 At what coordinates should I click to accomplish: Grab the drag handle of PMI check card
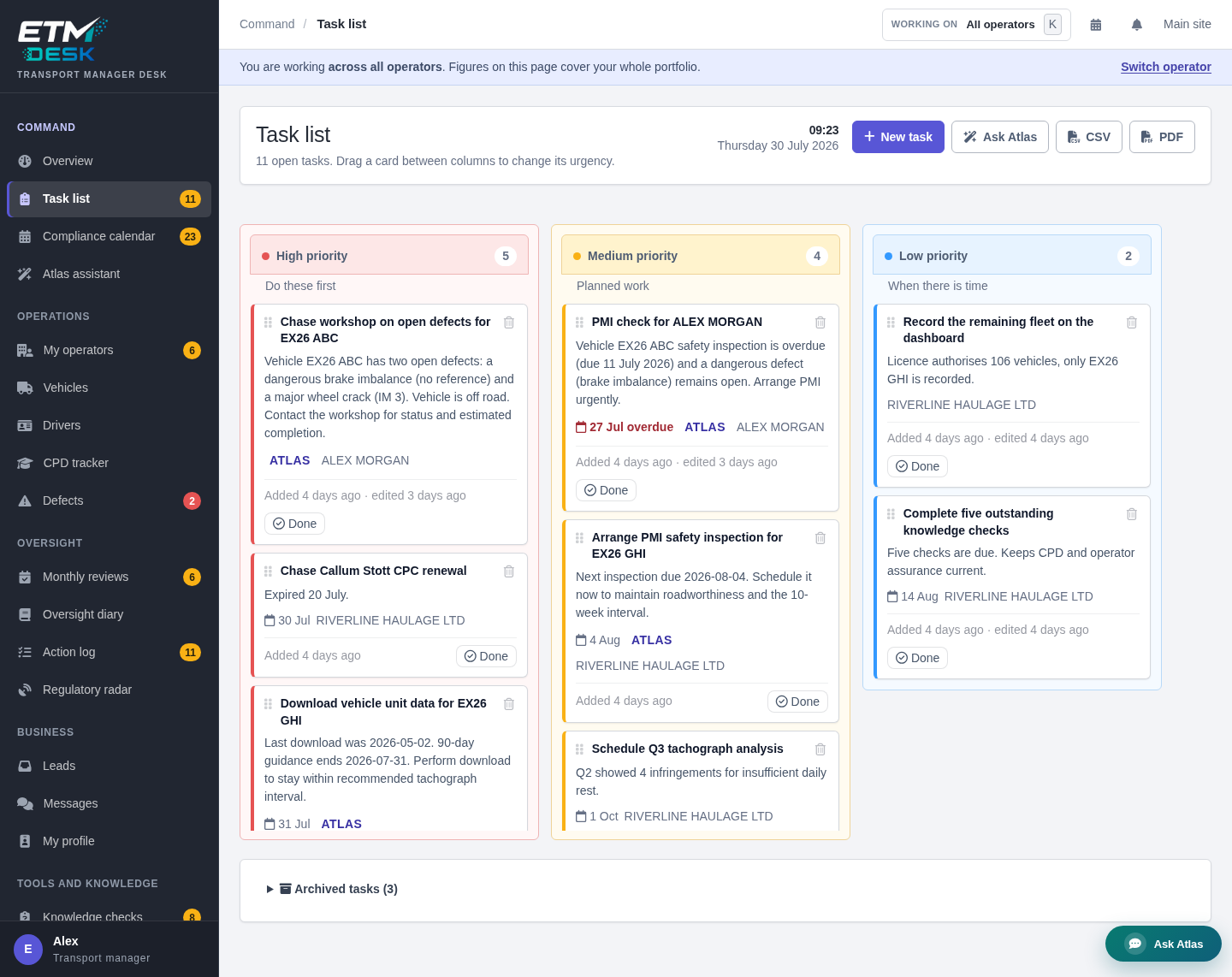coord(579,323)
